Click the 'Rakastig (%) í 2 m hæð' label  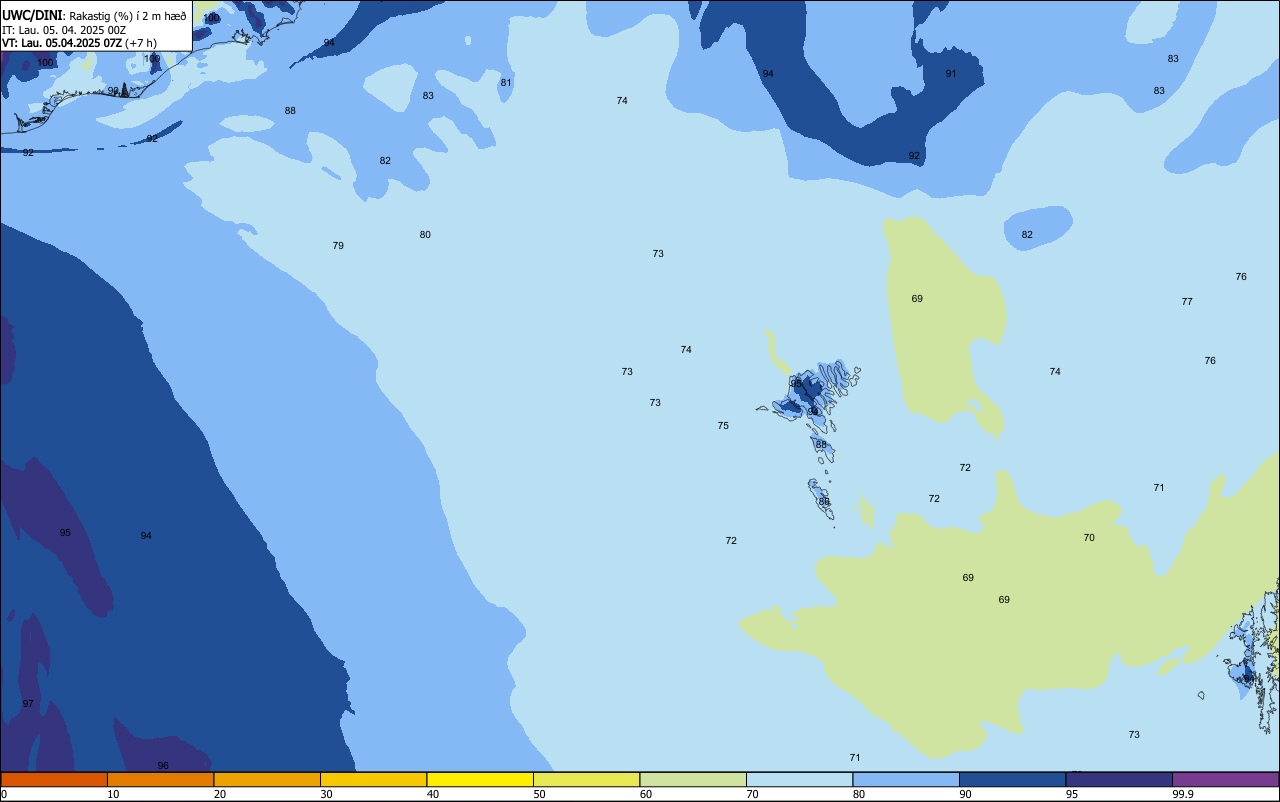click(128, 16)
